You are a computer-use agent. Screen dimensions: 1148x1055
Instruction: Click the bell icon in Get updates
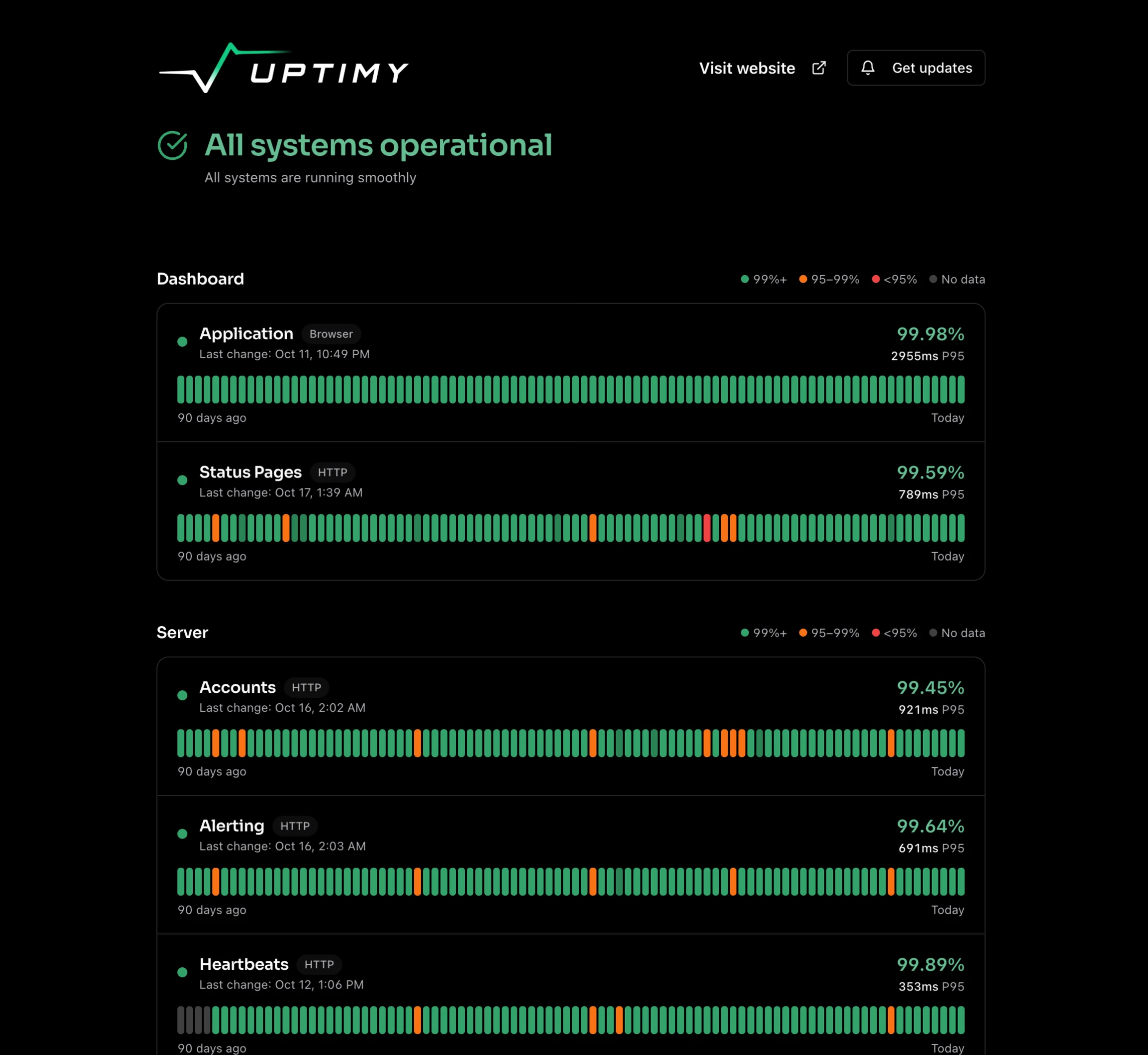click(x=868, y=68)
